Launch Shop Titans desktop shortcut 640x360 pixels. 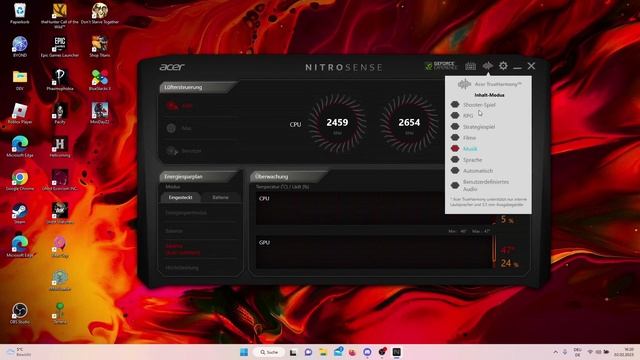click(100, 47)
